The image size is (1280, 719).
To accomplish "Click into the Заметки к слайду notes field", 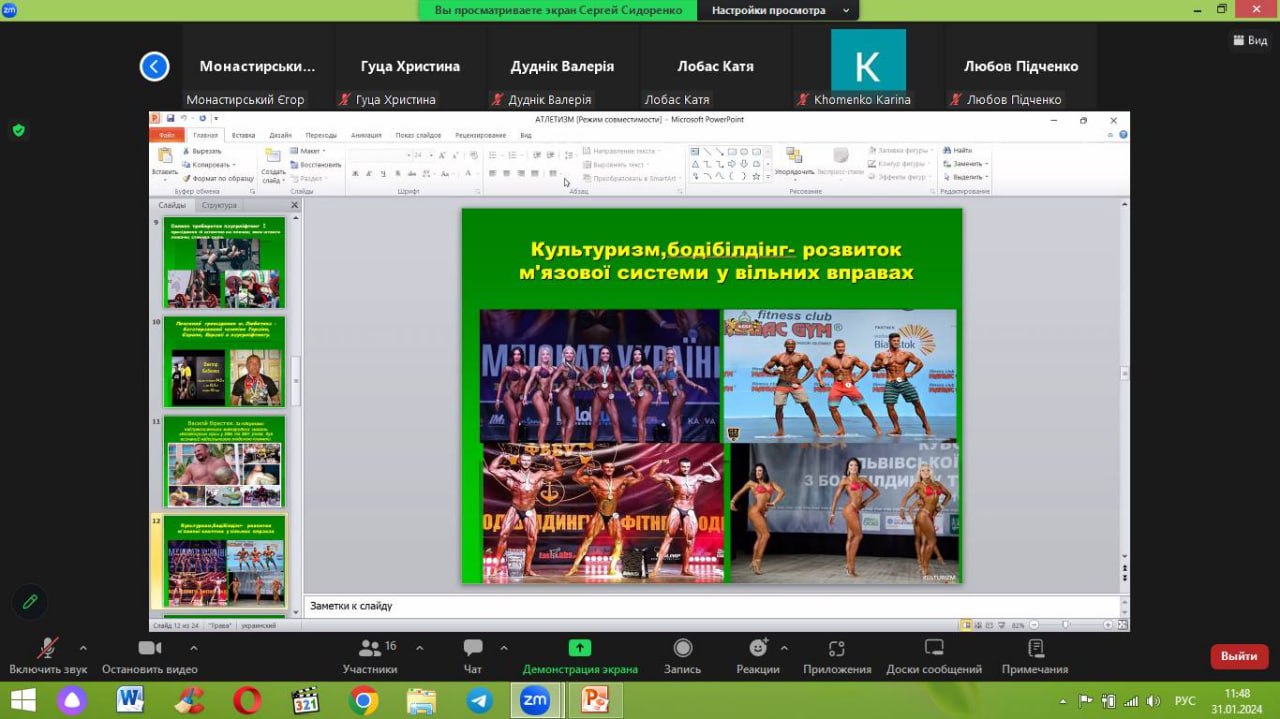I will [711, 606].
